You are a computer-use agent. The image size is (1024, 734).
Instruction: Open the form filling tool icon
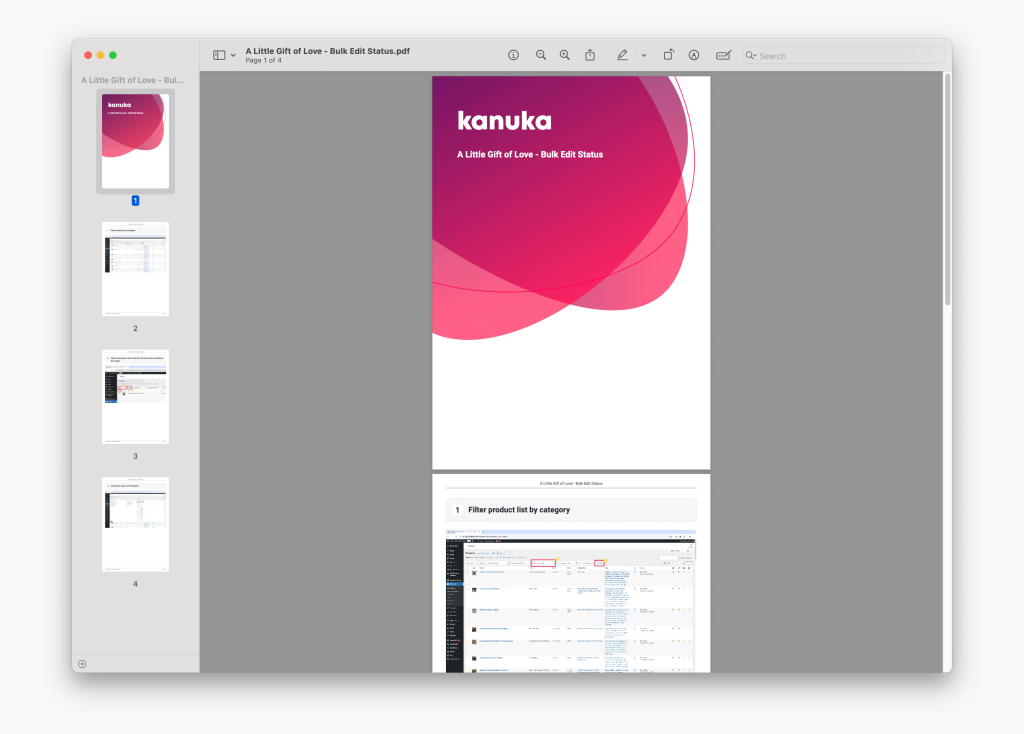(723, 56)
